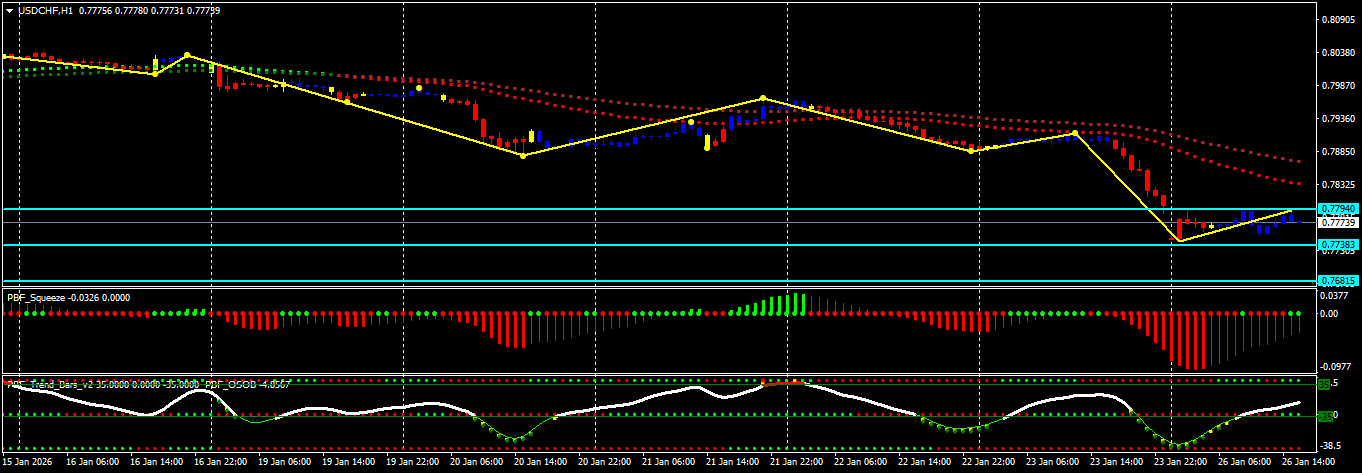Click the -0.0977 squeeze scale value
This screenshot has width=1362, height=473.
tap(1336, 366)
